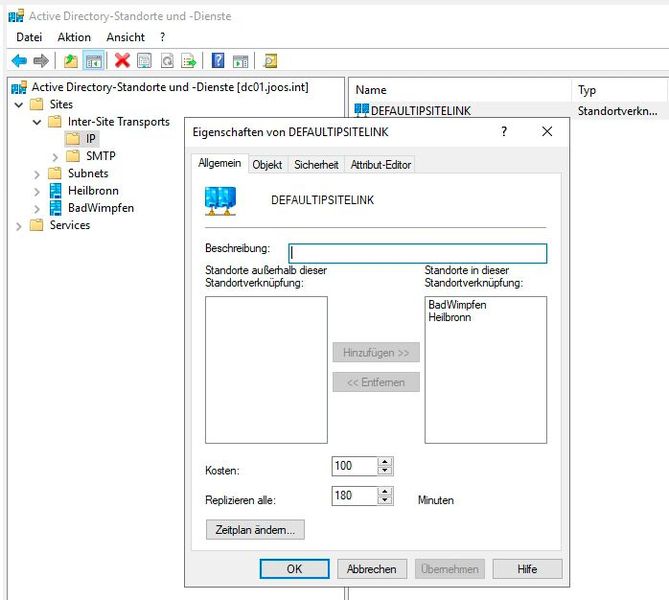Click the OK button
The height and width of the screenshot is (600, 669).
coord(294,569)
